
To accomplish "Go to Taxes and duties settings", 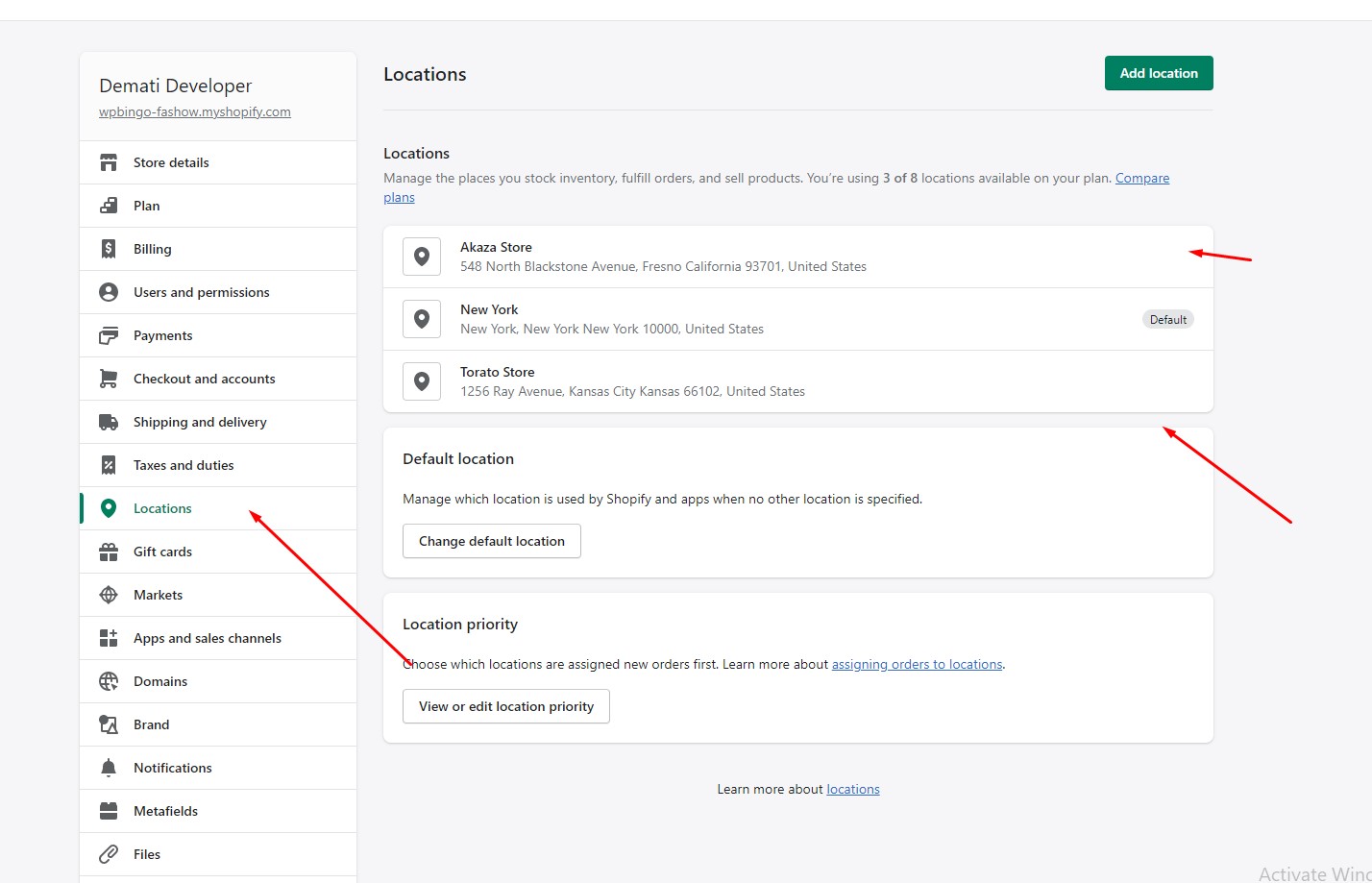I will coord(184,465).
